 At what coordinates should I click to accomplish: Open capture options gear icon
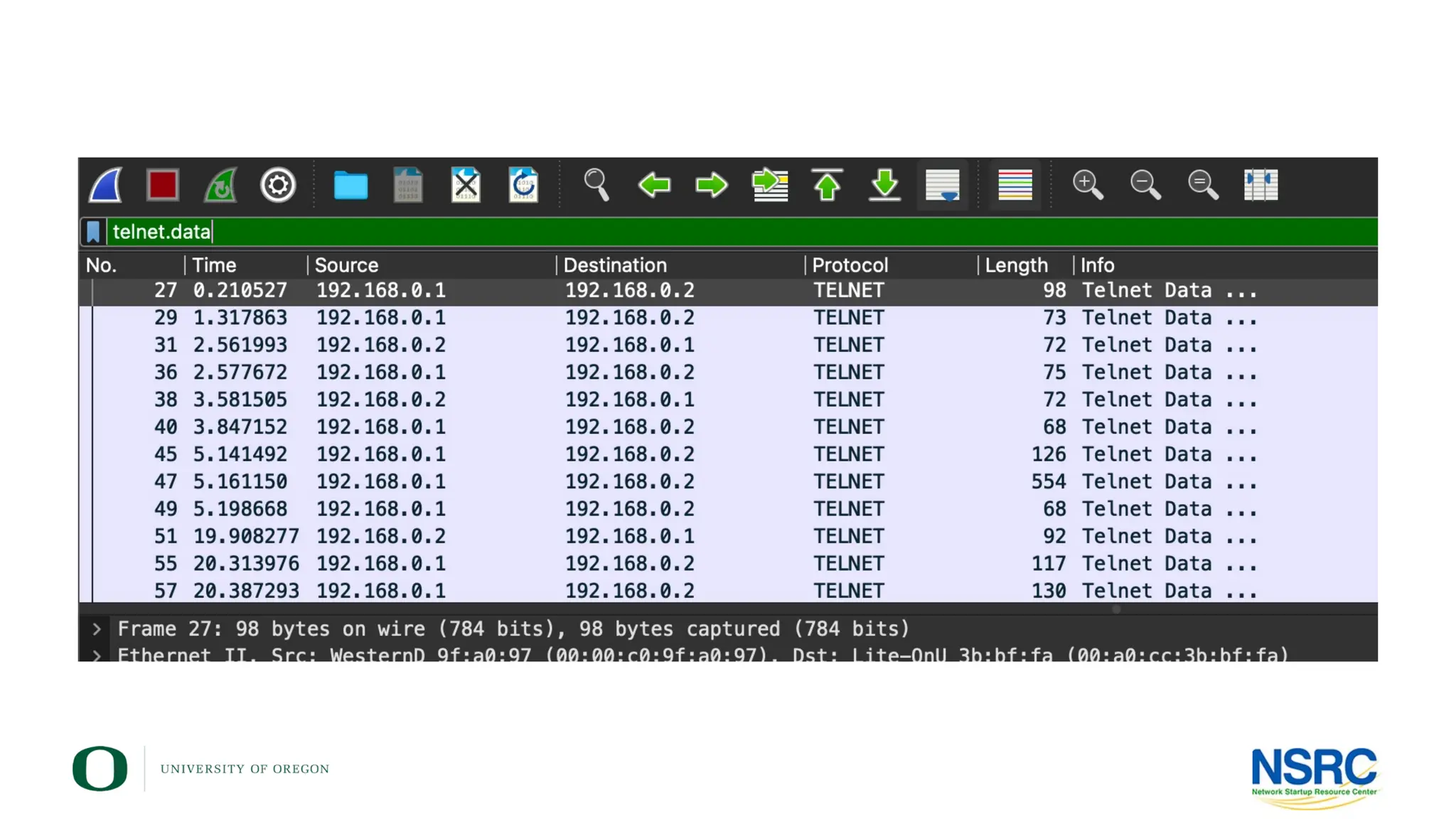coord(278,186)
